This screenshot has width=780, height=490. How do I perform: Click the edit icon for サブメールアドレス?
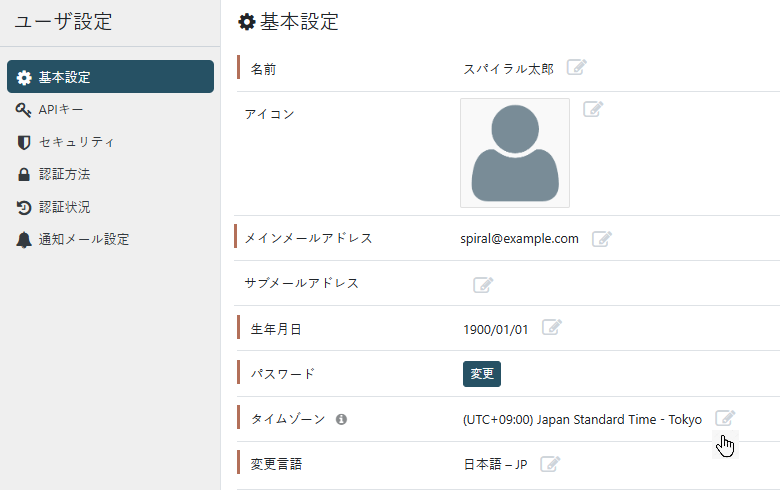pyautogui.click(x=483, y=285)
